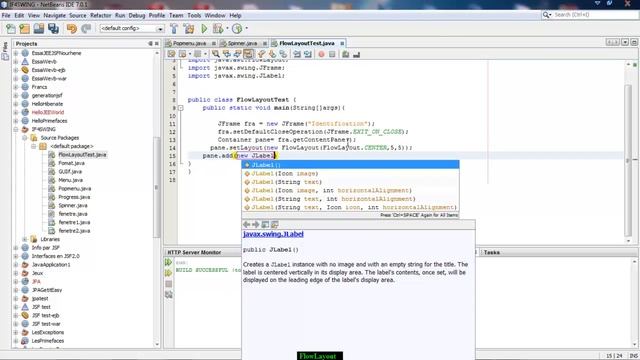Expand the JavaApplication1 project node
The width and height of the screenshot is (640, 360).
click(x=16, y=264)
